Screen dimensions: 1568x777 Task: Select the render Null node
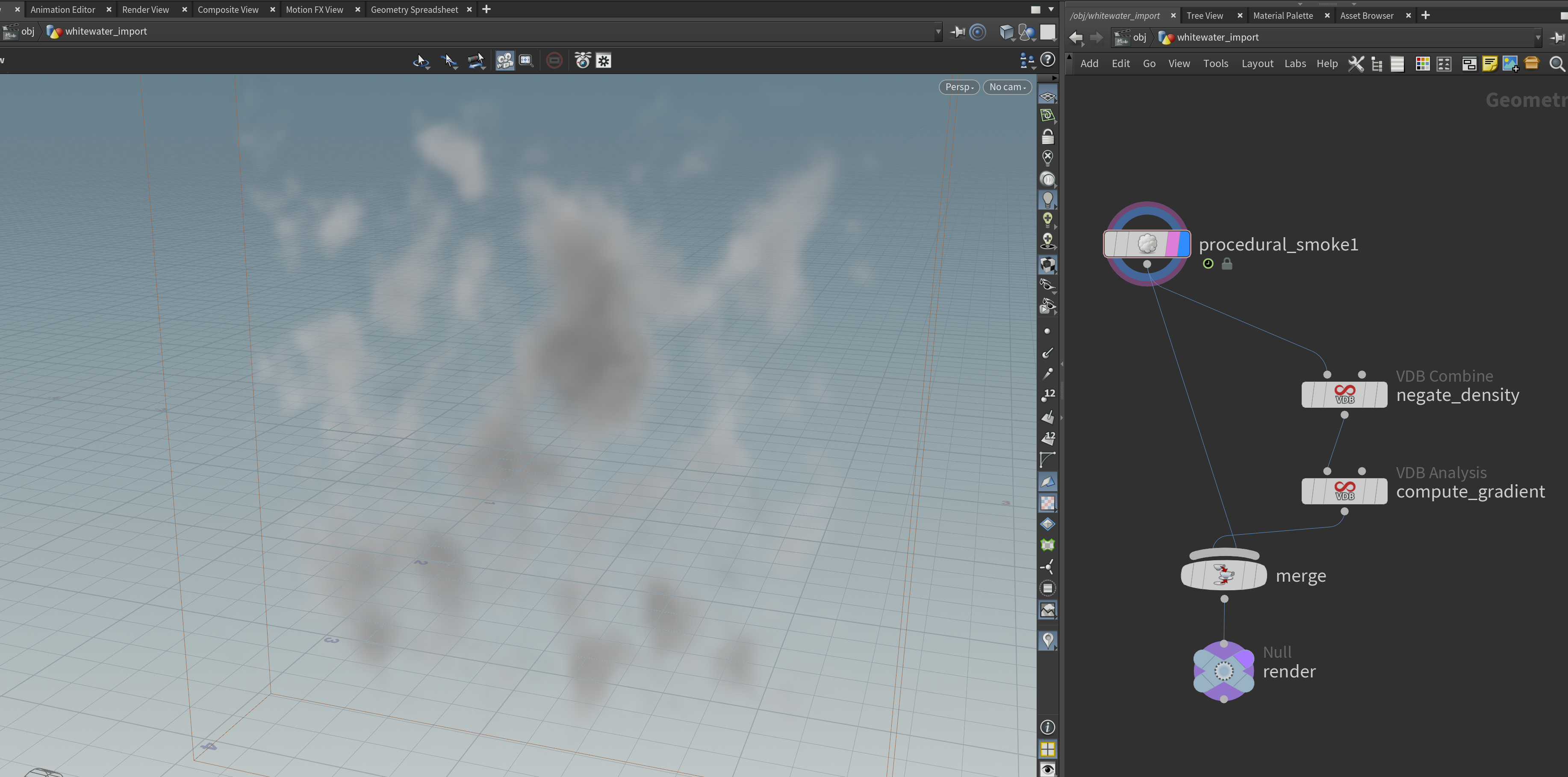(1223, 671)
